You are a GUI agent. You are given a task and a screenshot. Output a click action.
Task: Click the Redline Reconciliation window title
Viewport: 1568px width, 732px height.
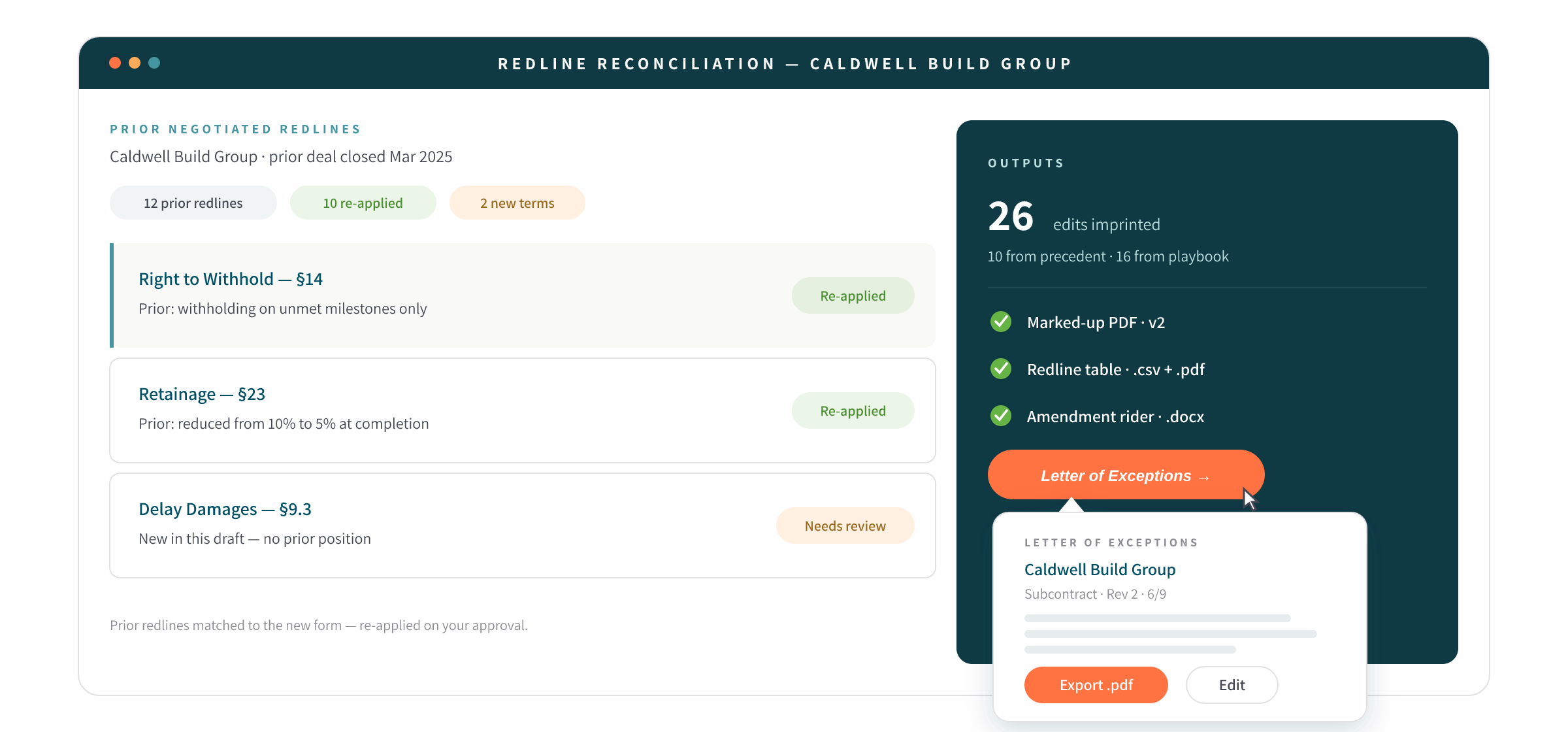pos(785,63)
